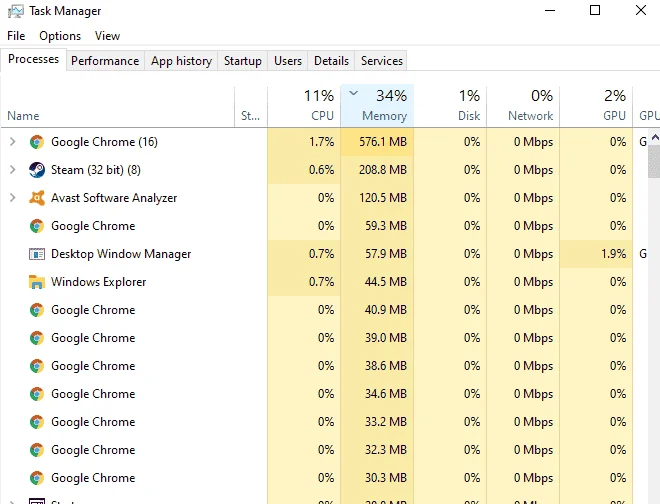Switch to the App history tab

pyautogui.click(x=181, y=61)
